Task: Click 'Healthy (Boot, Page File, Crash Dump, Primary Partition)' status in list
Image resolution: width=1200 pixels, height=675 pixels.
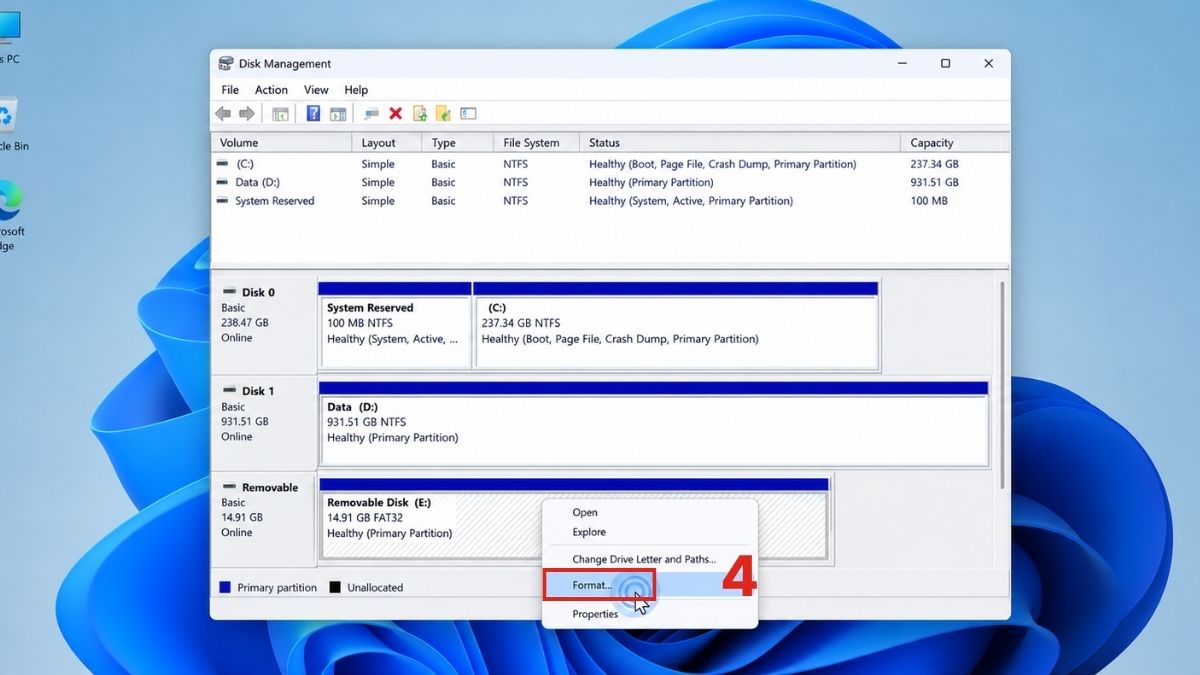Action: [722, 164]
